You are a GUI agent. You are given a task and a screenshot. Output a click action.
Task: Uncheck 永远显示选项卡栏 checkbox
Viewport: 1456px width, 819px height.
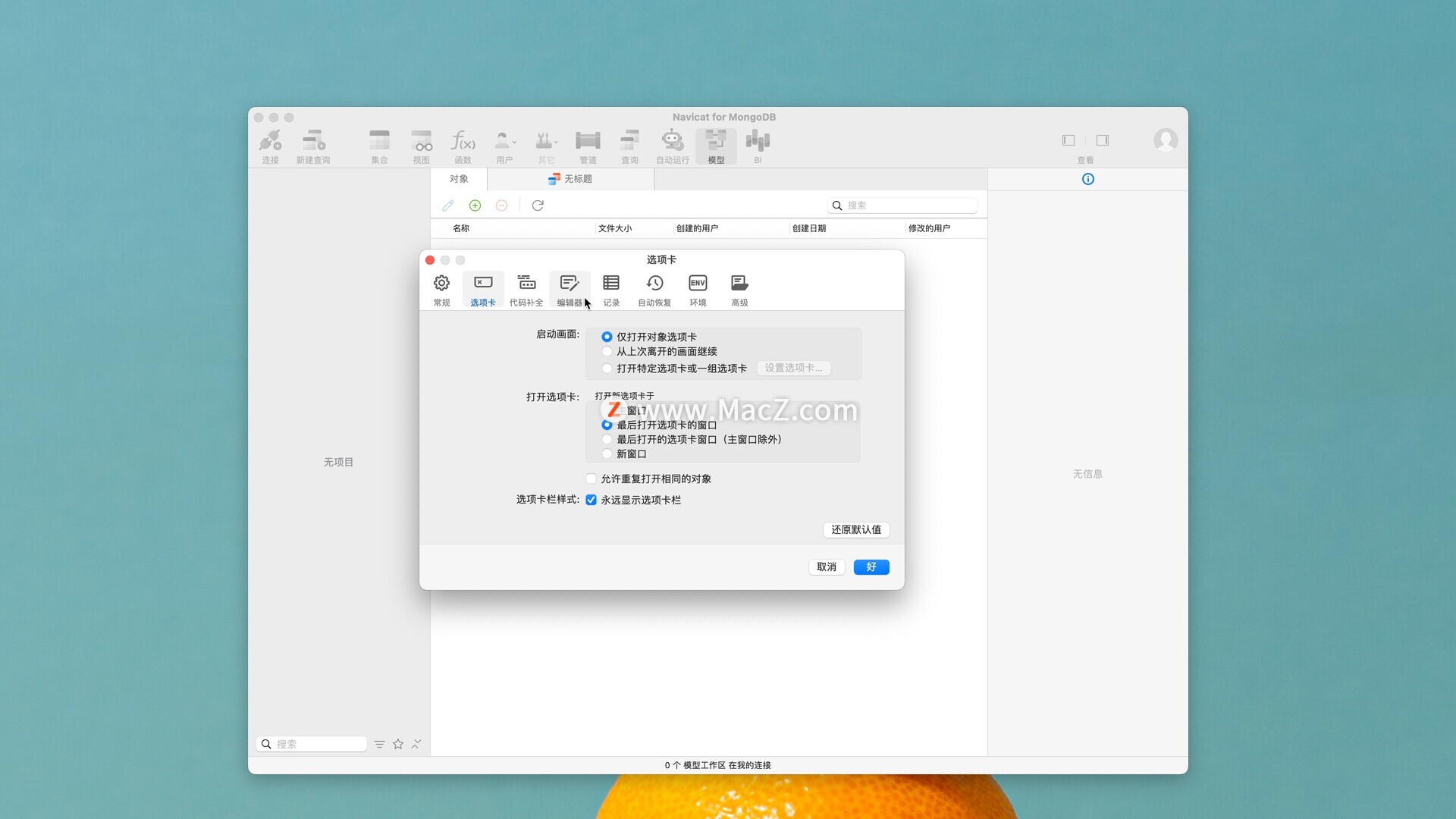point(591,500)
